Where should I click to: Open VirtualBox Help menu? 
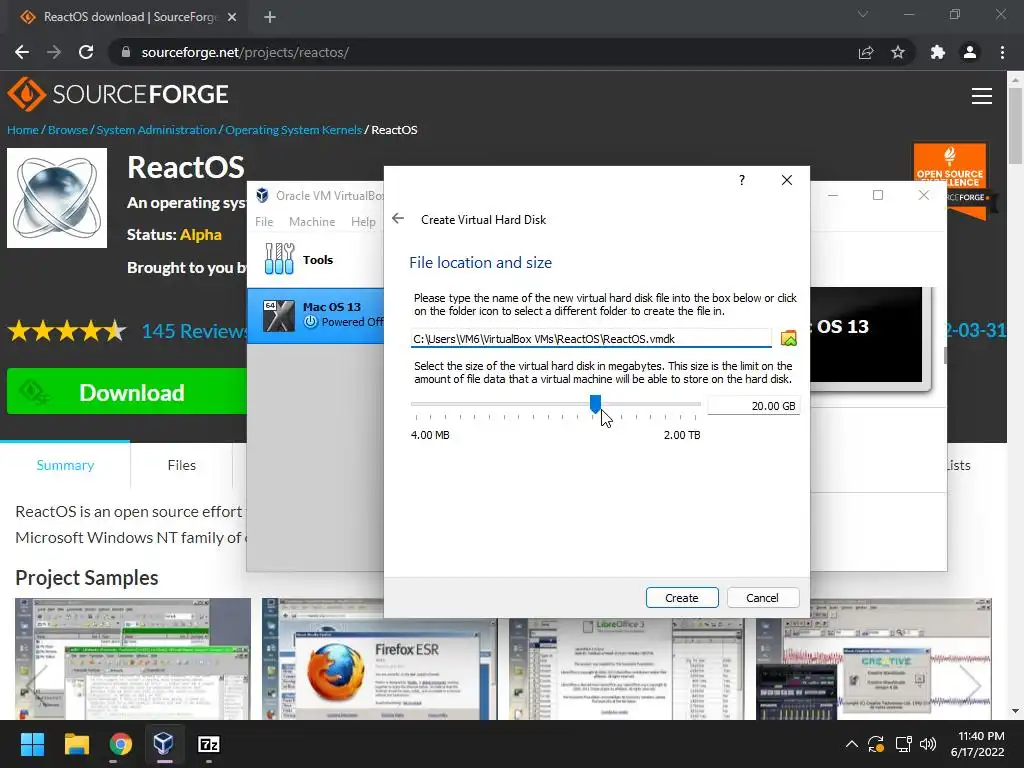pyautogui.click(x=363, y=221)
